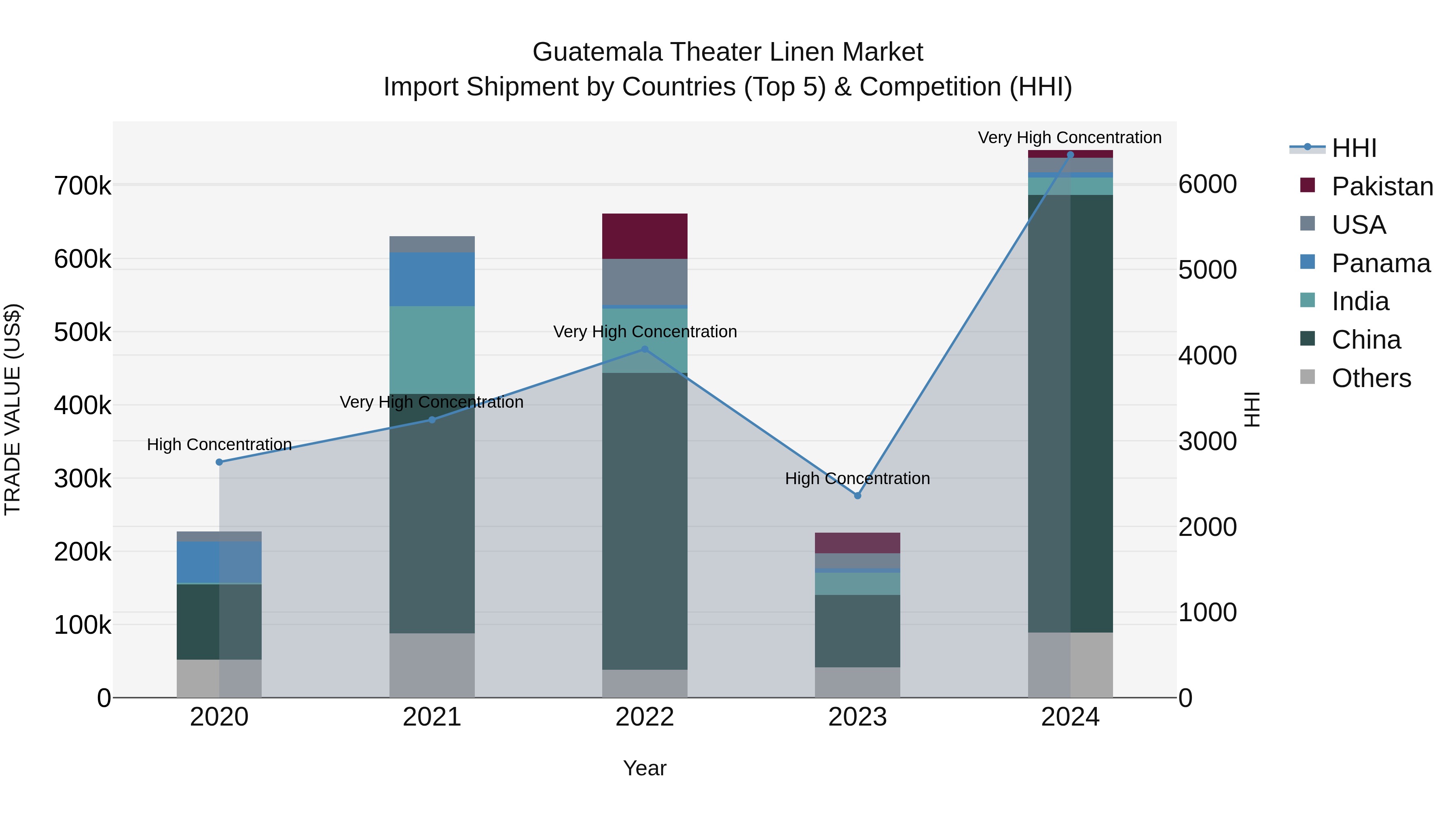Click the 'Year' x-axis title

tap(645, 768)
